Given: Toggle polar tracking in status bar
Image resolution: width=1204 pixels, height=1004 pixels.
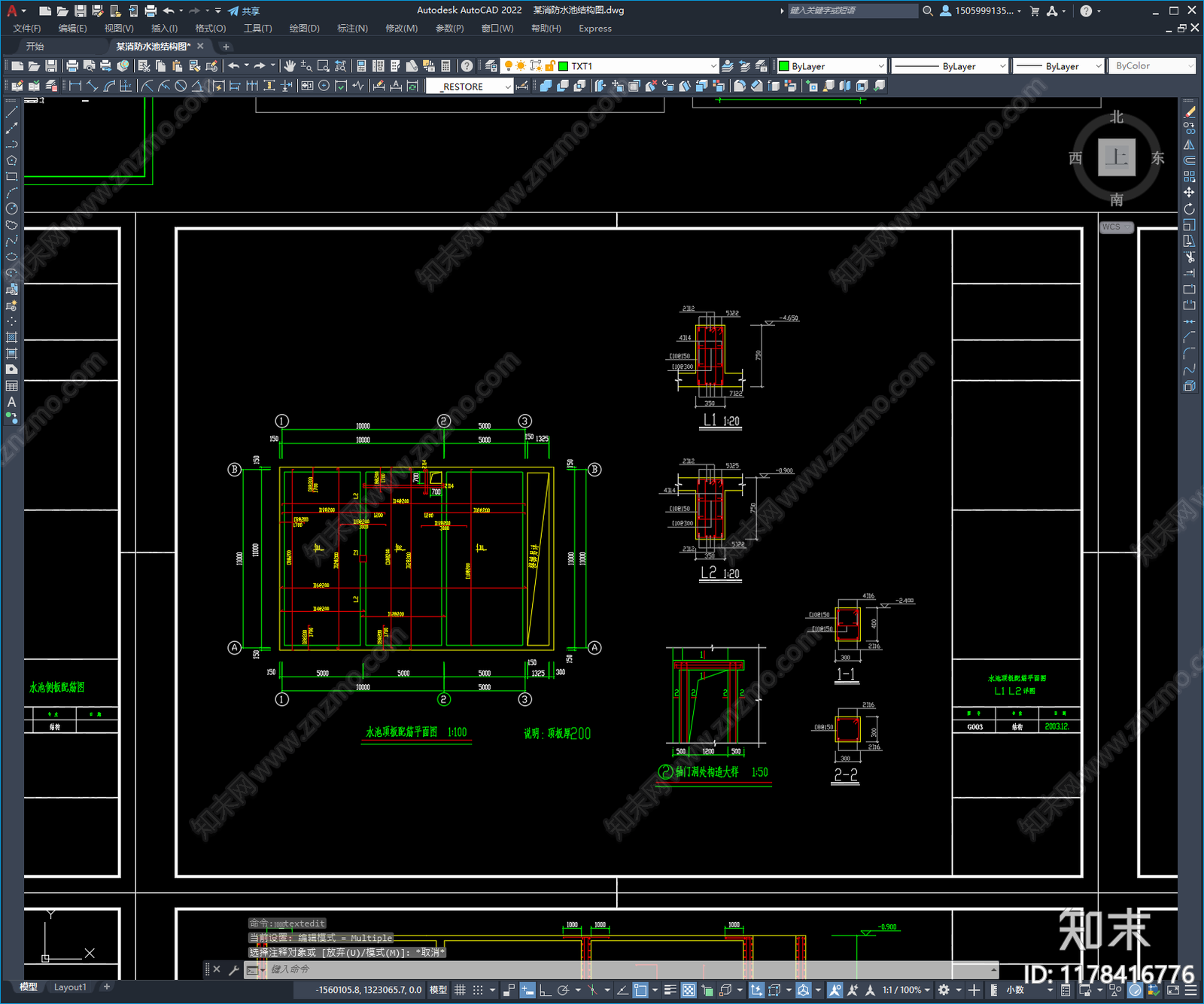Looking at the screenshot, I should coord(563,990).
